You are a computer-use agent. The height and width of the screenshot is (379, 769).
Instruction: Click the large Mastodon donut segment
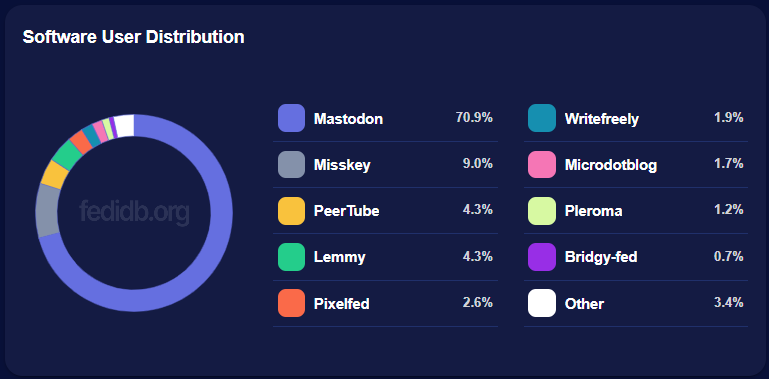pos(216,245)
